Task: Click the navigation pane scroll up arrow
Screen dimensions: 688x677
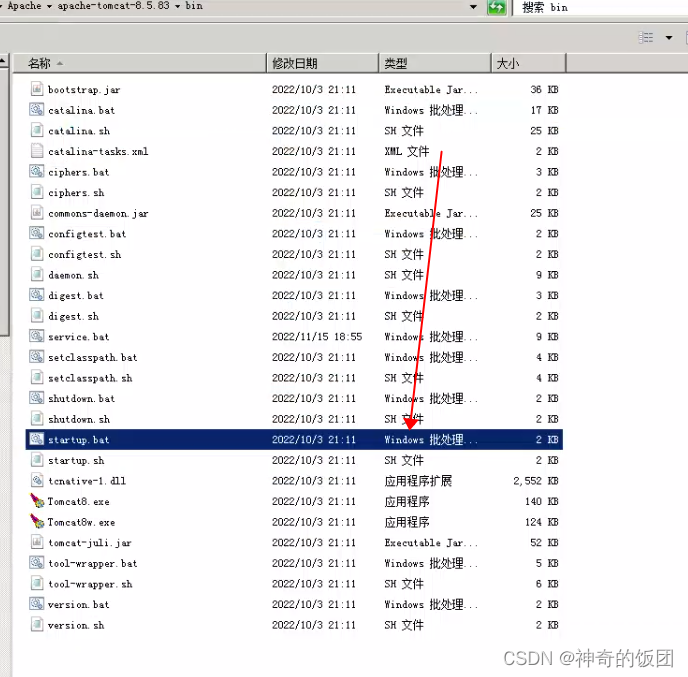Action: click(4, 61)
